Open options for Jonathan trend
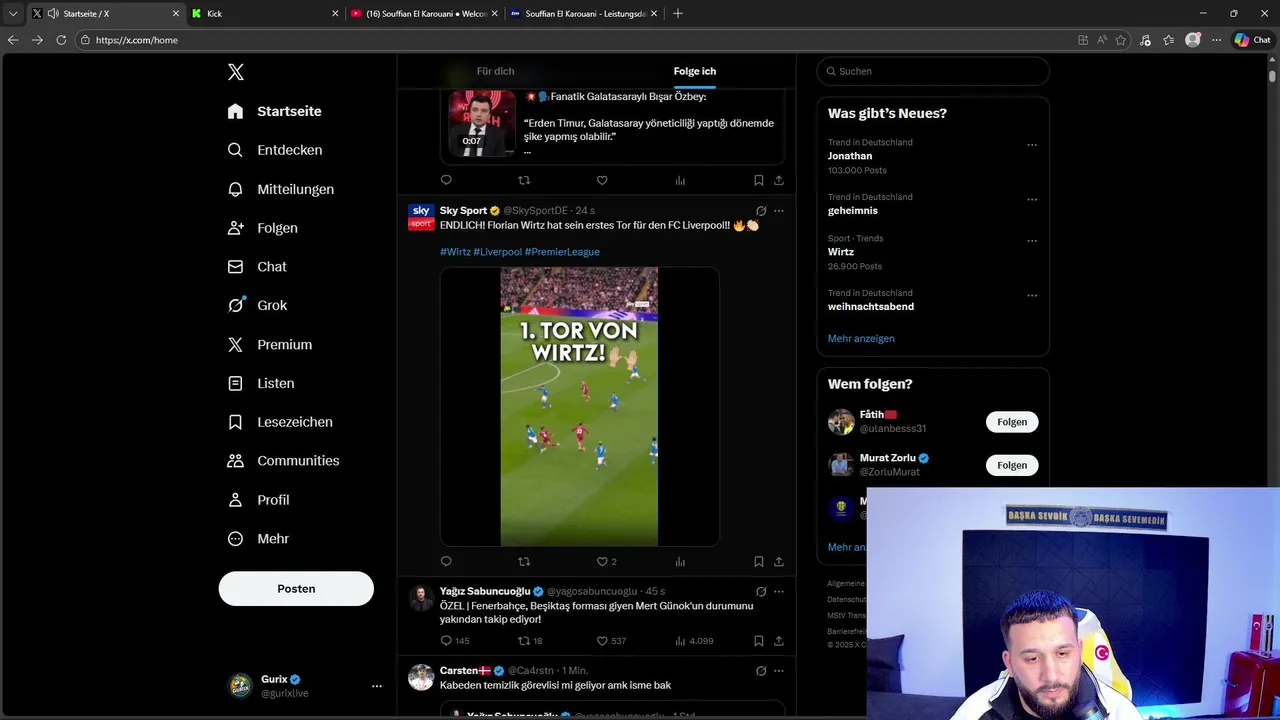 click(1032, 145)
